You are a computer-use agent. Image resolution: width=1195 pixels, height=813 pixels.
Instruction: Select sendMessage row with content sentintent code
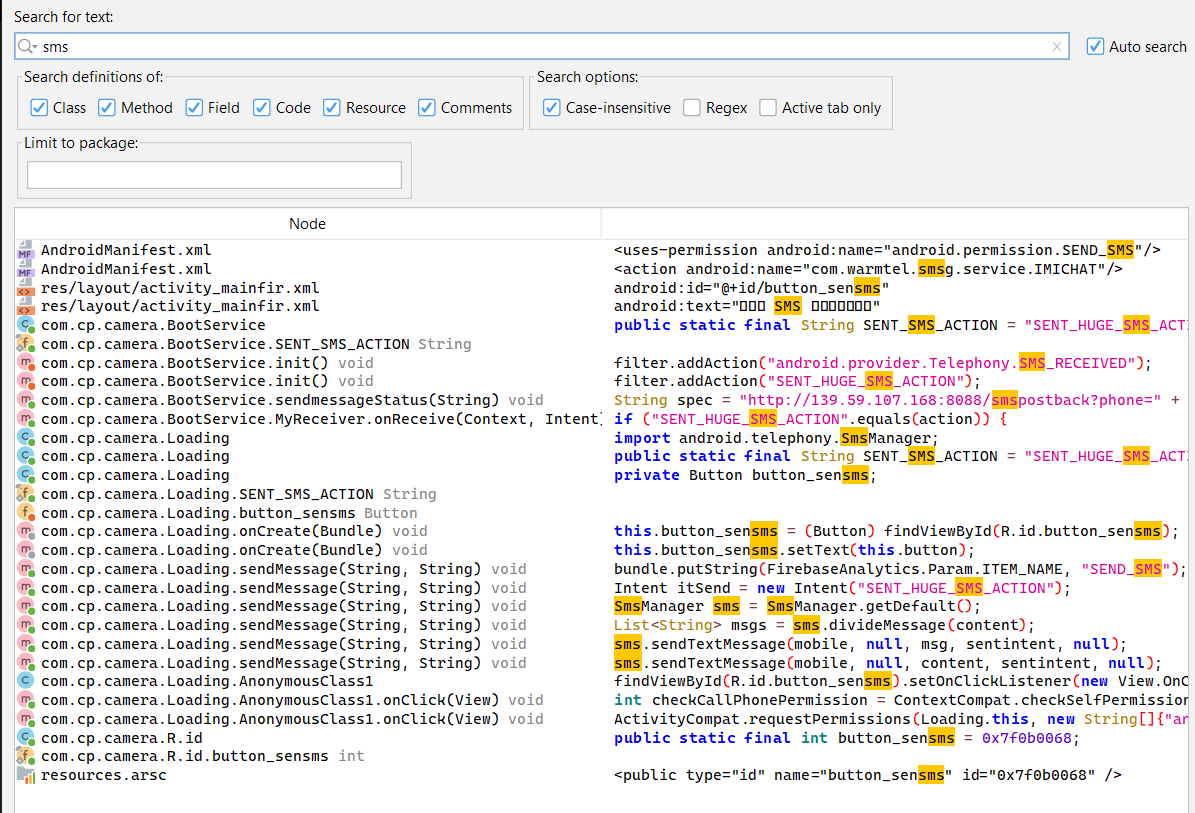coord(602,663)
